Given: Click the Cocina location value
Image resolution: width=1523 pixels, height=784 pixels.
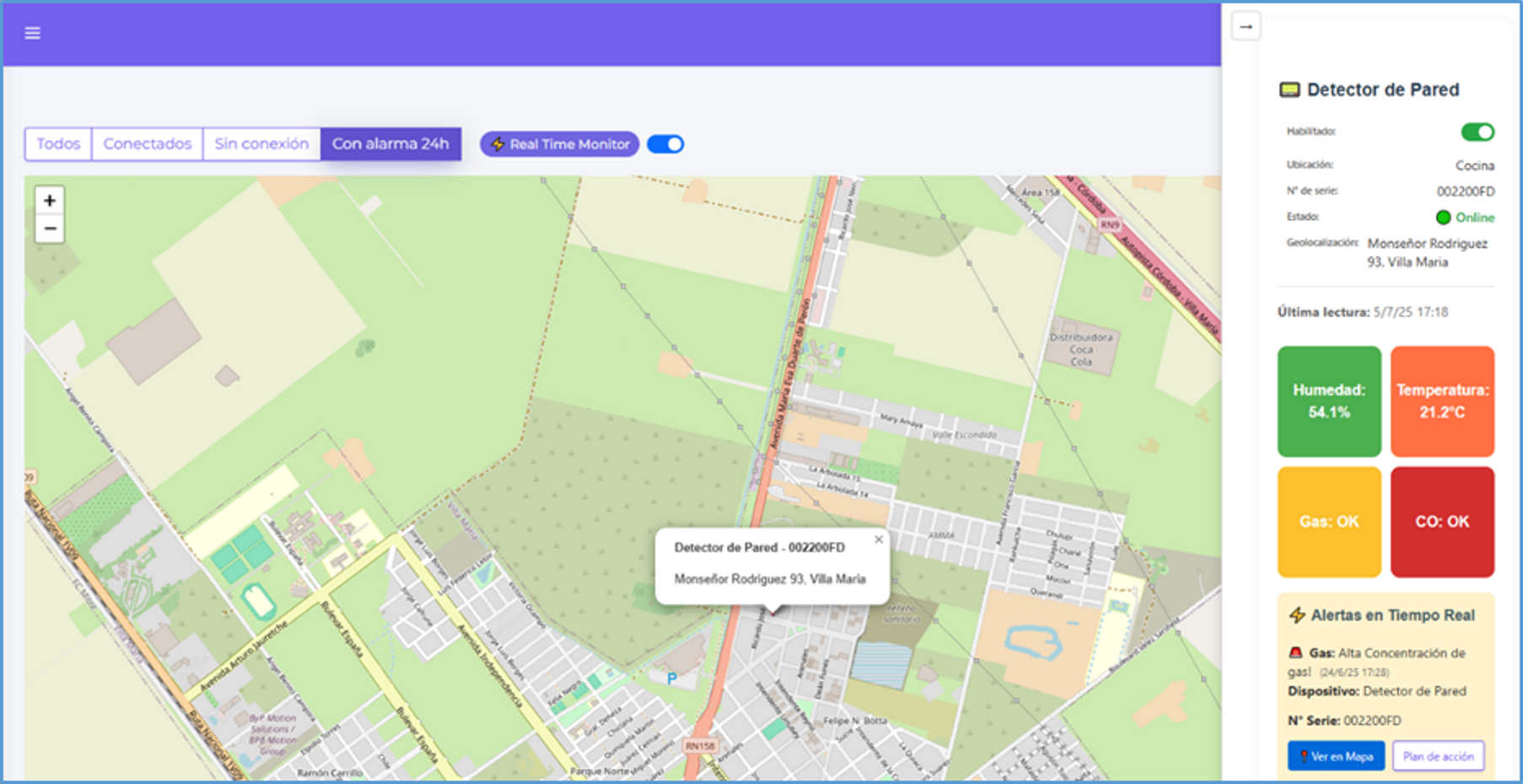Looking at the screenshot, I should pyautogui.click(x=1475, y=165).
